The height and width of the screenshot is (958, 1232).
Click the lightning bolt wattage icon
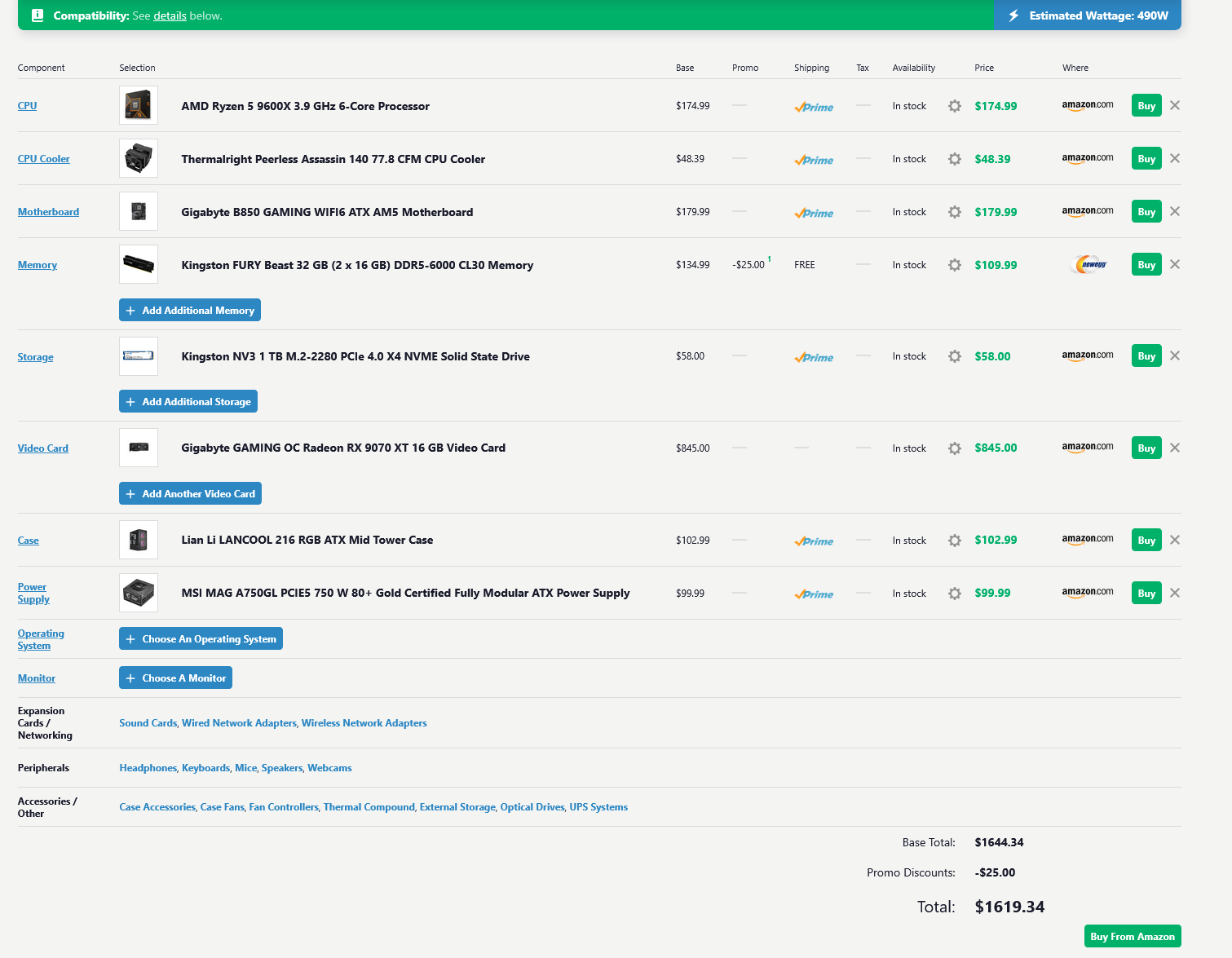(x=1013, y=15)
